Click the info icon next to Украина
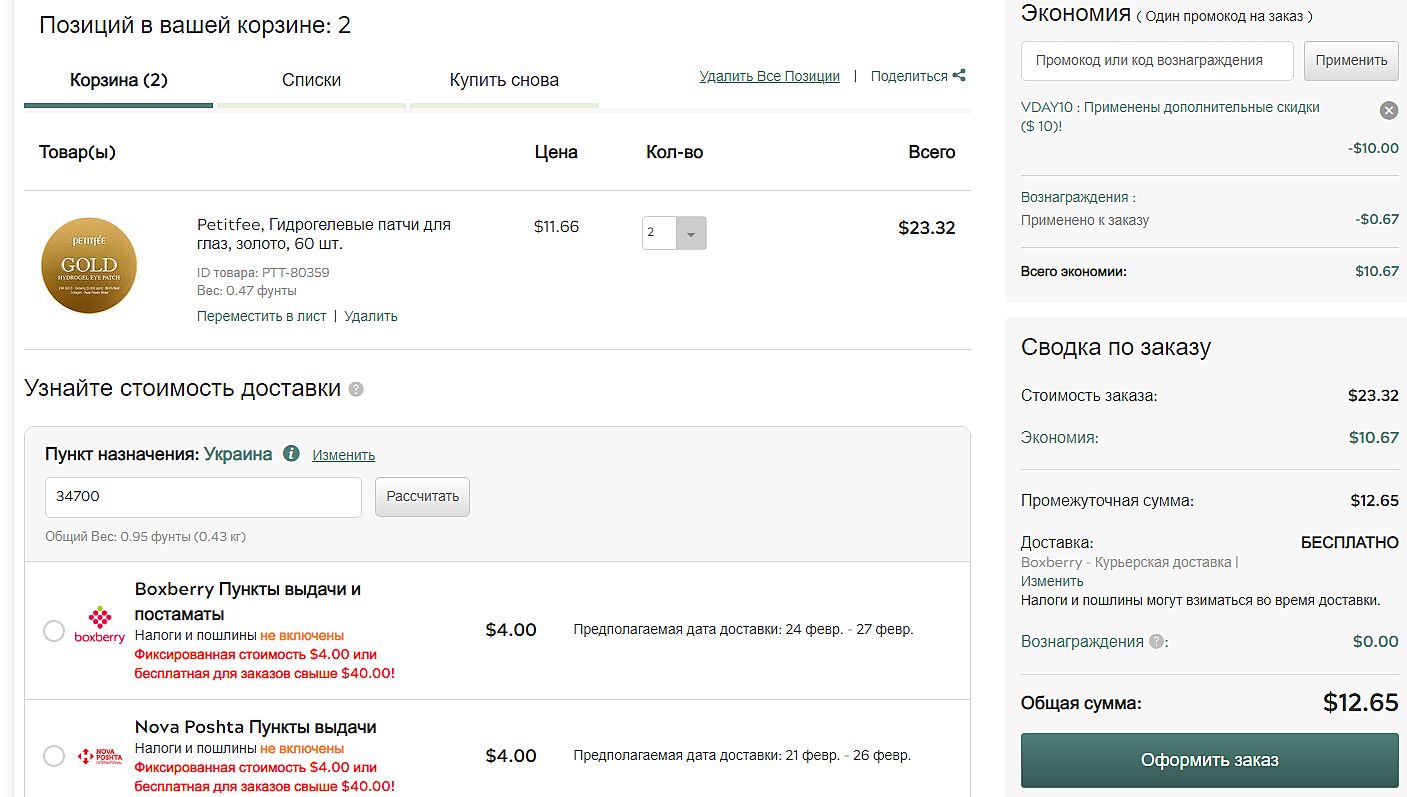This screenshot has width=1407, height=797. 291,454
